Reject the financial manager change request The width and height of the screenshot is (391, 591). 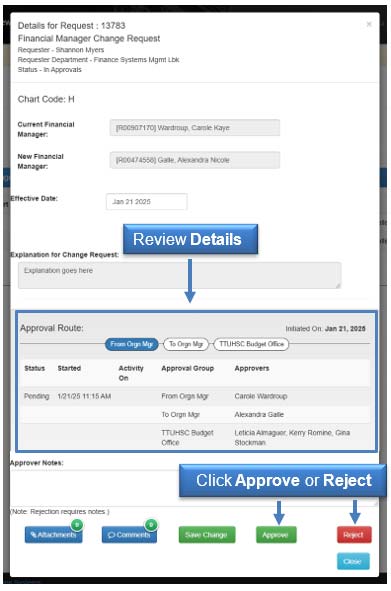[x=354, y=534]
